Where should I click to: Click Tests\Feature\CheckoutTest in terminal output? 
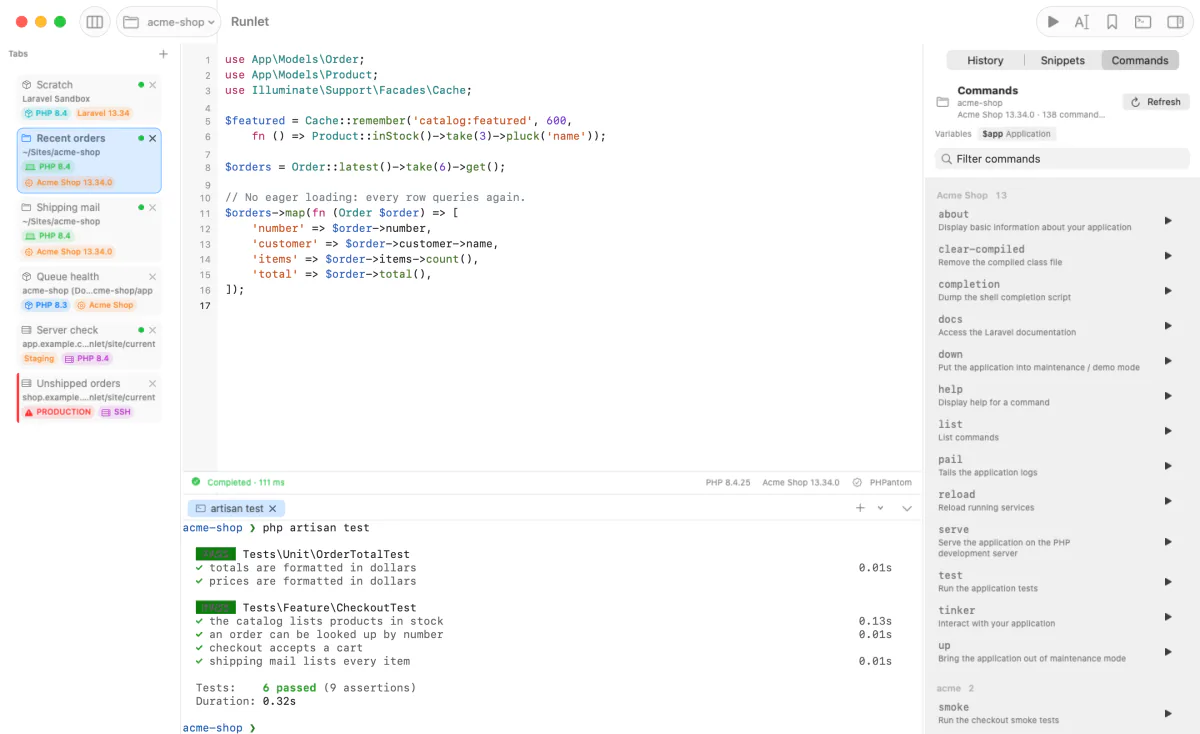point(329,608)
